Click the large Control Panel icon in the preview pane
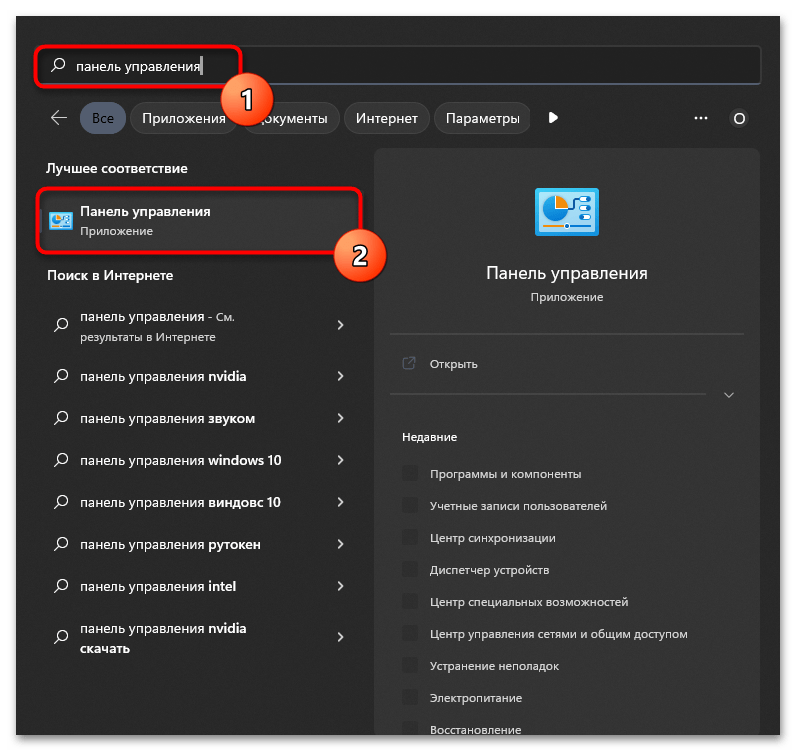The width and height of the screenshot is (796, 751). click(x=567, y=212)
